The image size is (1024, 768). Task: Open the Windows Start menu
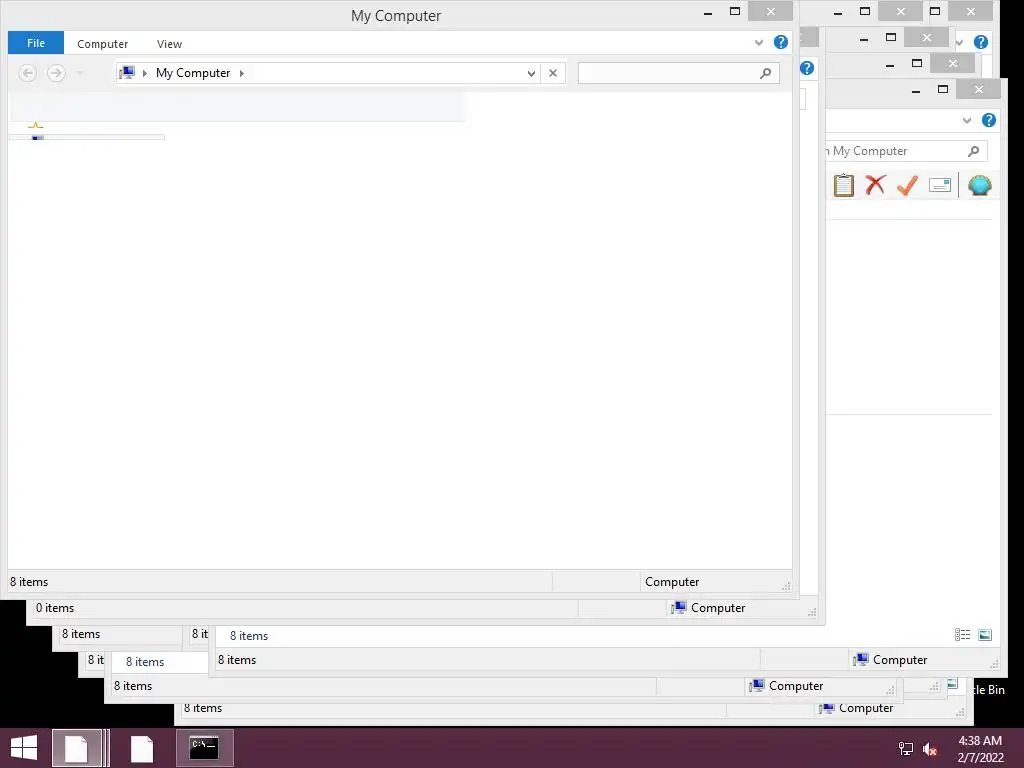[x=24, y=748]
